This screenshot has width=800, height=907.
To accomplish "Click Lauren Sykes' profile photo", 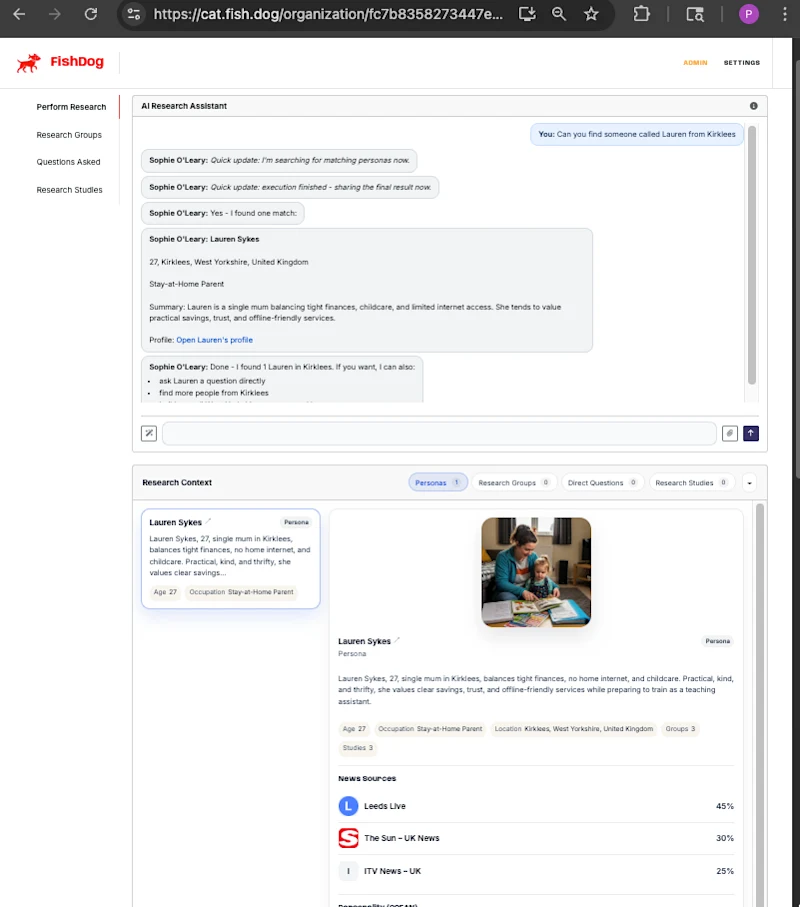I will click(536, 572).
